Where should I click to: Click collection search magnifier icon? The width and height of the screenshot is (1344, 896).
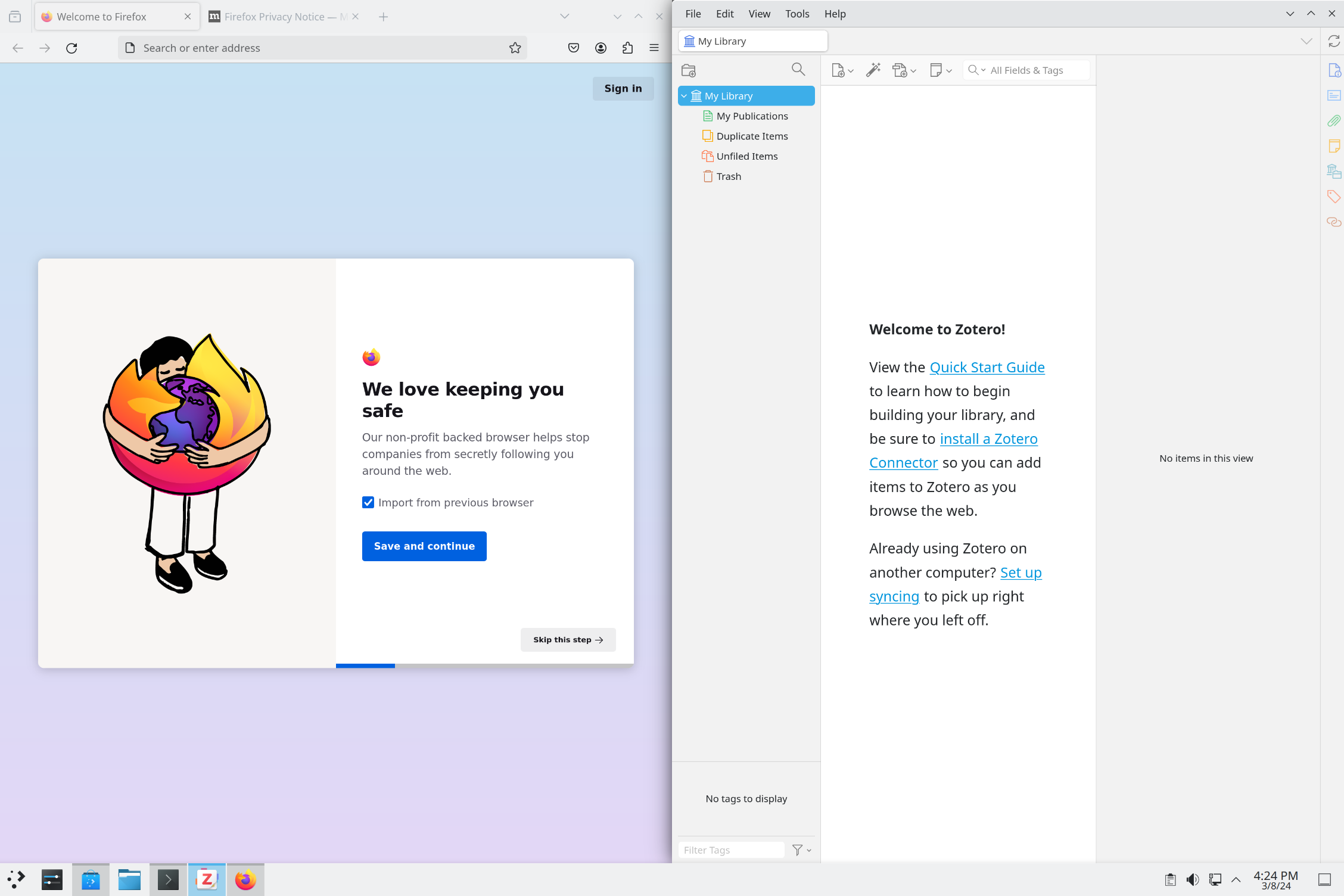798,70
